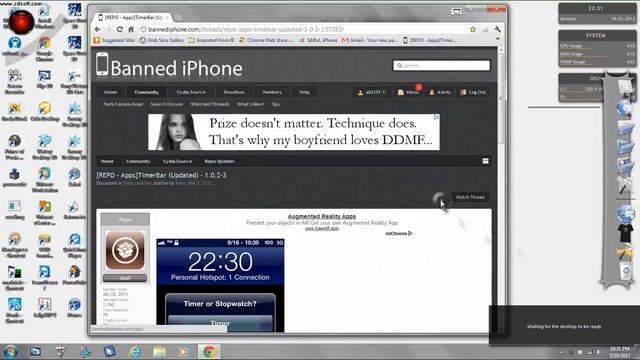Click the Banned iPhone site logo
Viewport: 640px width, 360px height.
169,66
